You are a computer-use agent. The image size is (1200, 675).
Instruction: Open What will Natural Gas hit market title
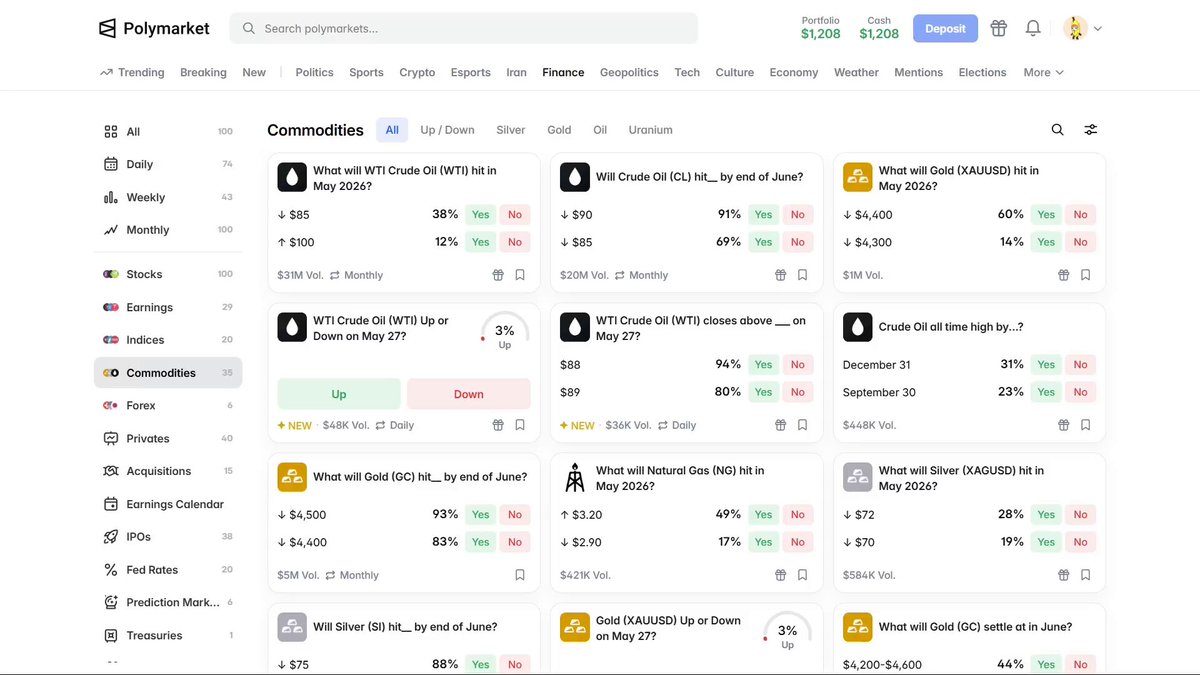coord(680,478)
